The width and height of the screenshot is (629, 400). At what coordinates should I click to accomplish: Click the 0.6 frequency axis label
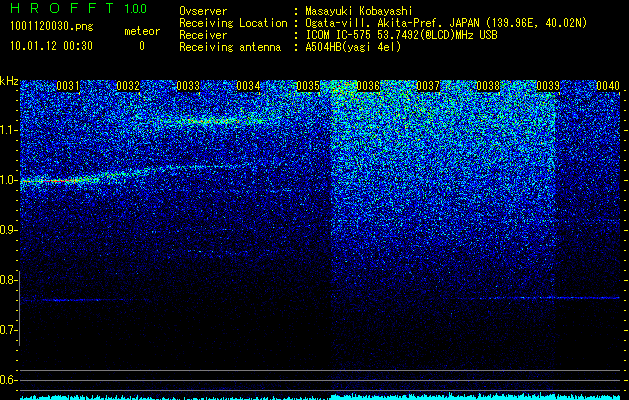[9, 380]
